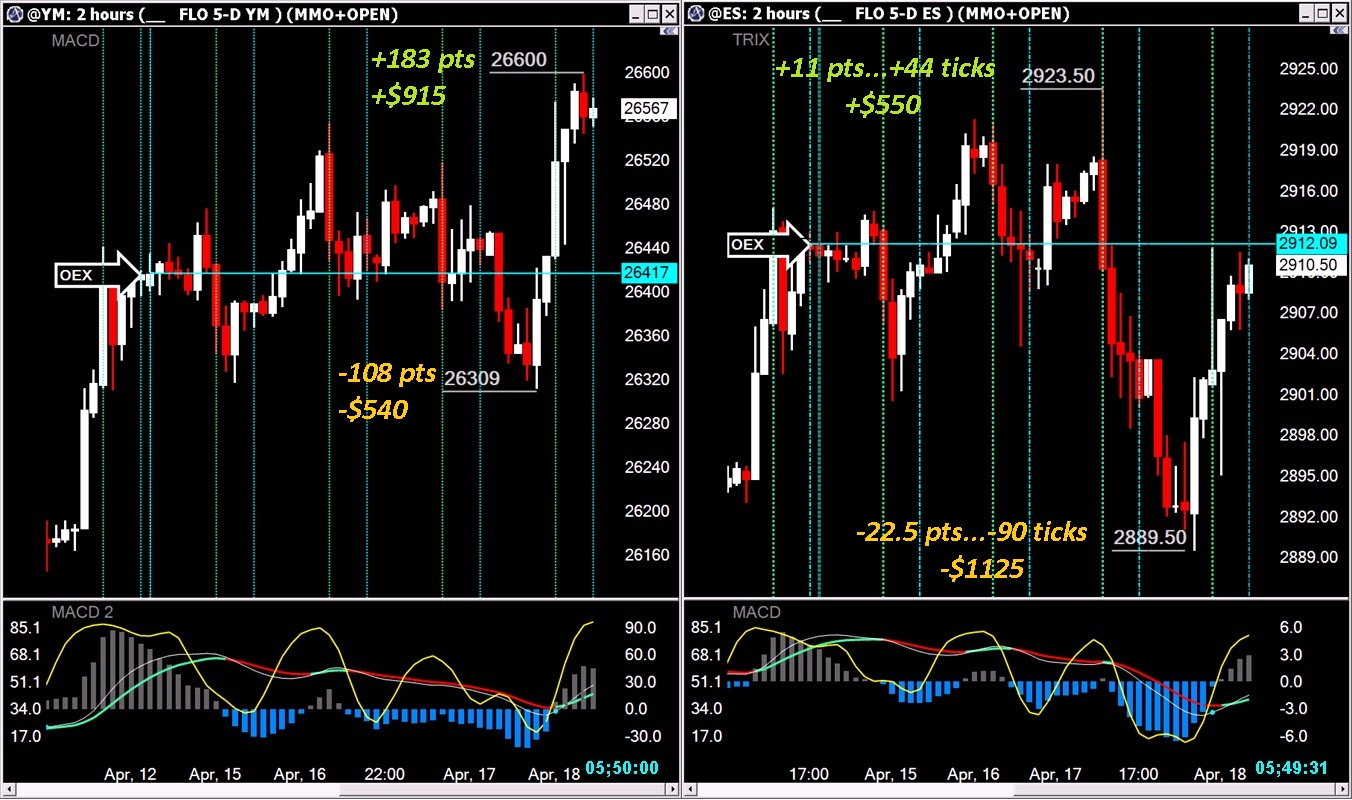Click the cyan 26417 price flag on YM axis
Viewport: 1352px width, 800px height.
pyautogui.click(x=647, y=271)
